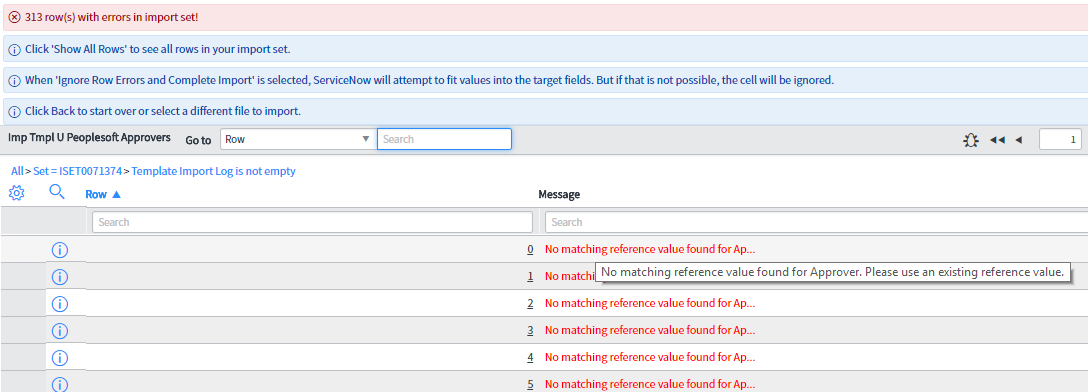Click the error icon in red banner

coord(15,17)
